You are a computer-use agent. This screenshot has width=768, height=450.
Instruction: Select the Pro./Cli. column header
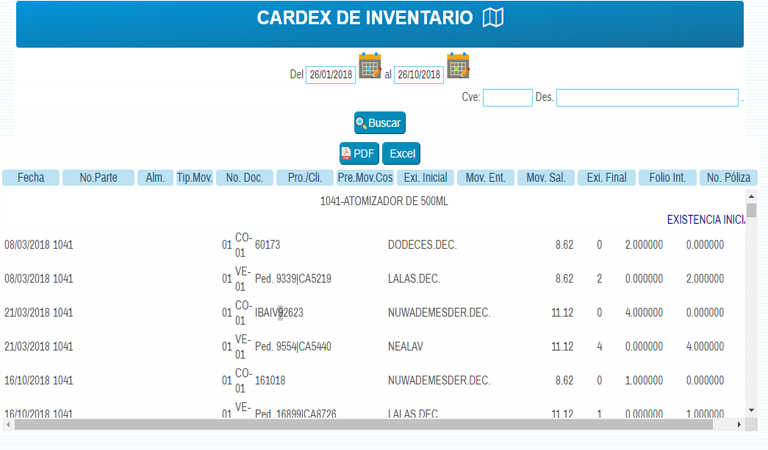point(303,178)
